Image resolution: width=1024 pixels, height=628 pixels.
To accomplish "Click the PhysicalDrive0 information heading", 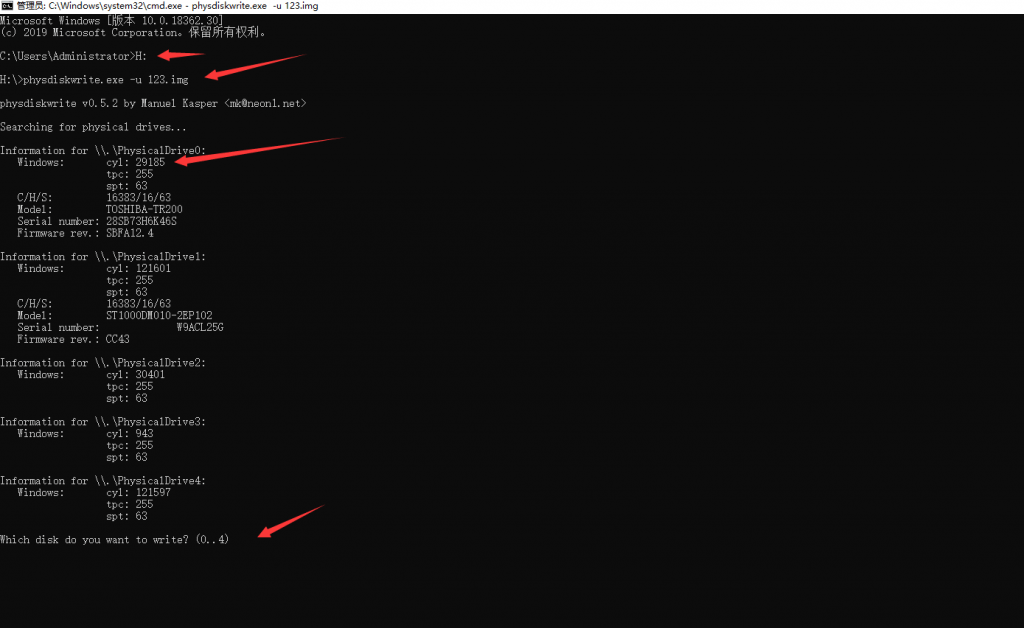I will (103, 151).
